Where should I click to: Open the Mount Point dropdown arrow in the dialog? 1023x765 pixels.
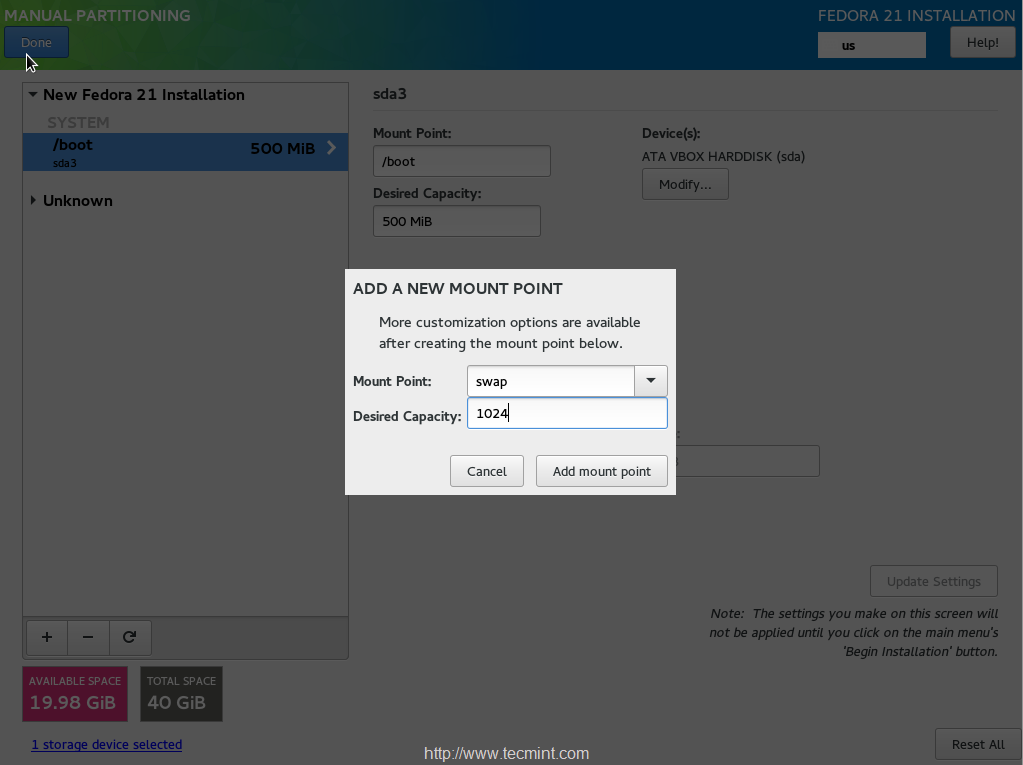(650, 381)
